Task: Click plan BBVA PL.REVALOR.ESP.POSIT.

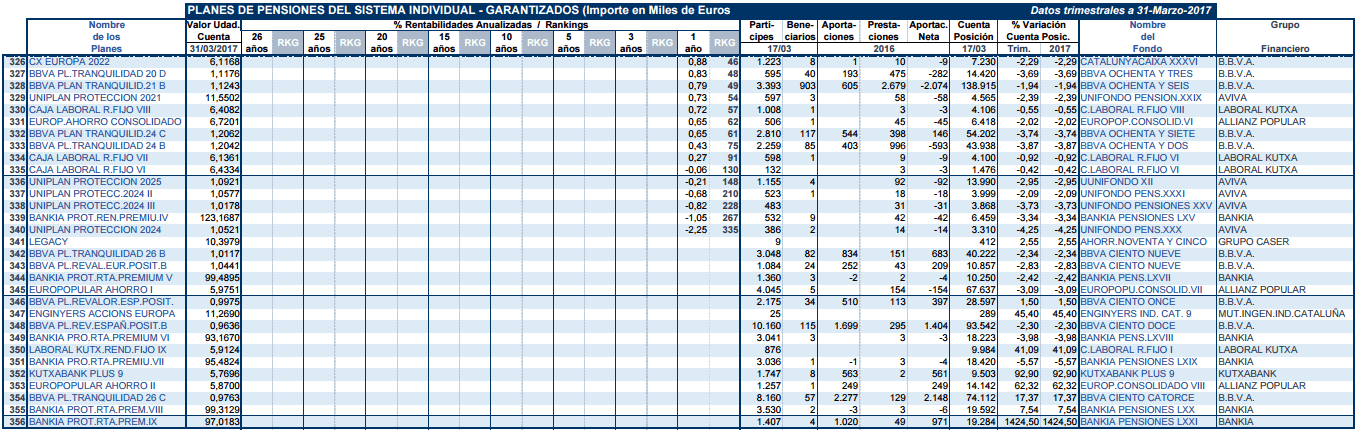Action: coord(100,301)
